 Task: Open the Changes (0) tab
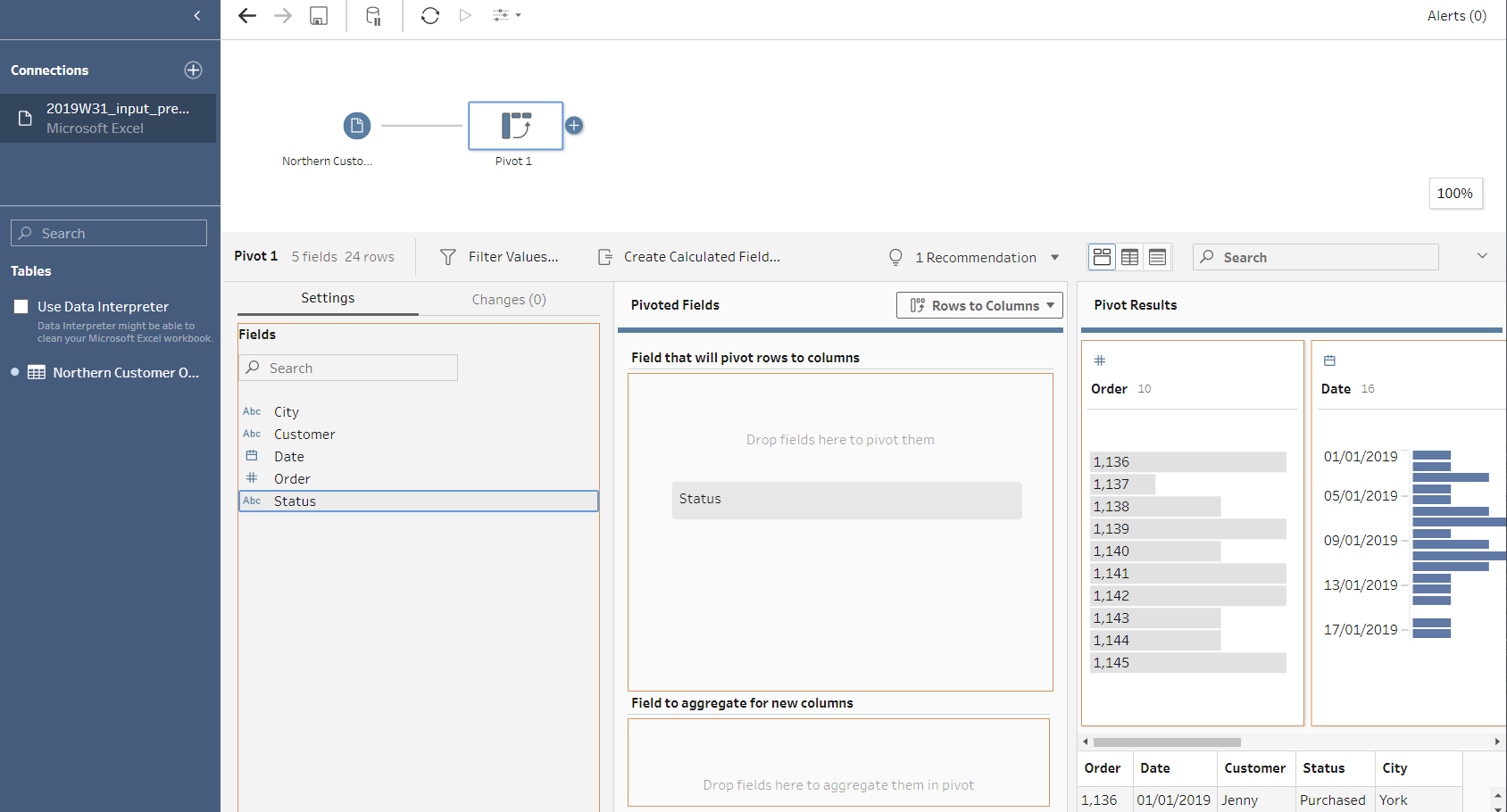(509, 300)
